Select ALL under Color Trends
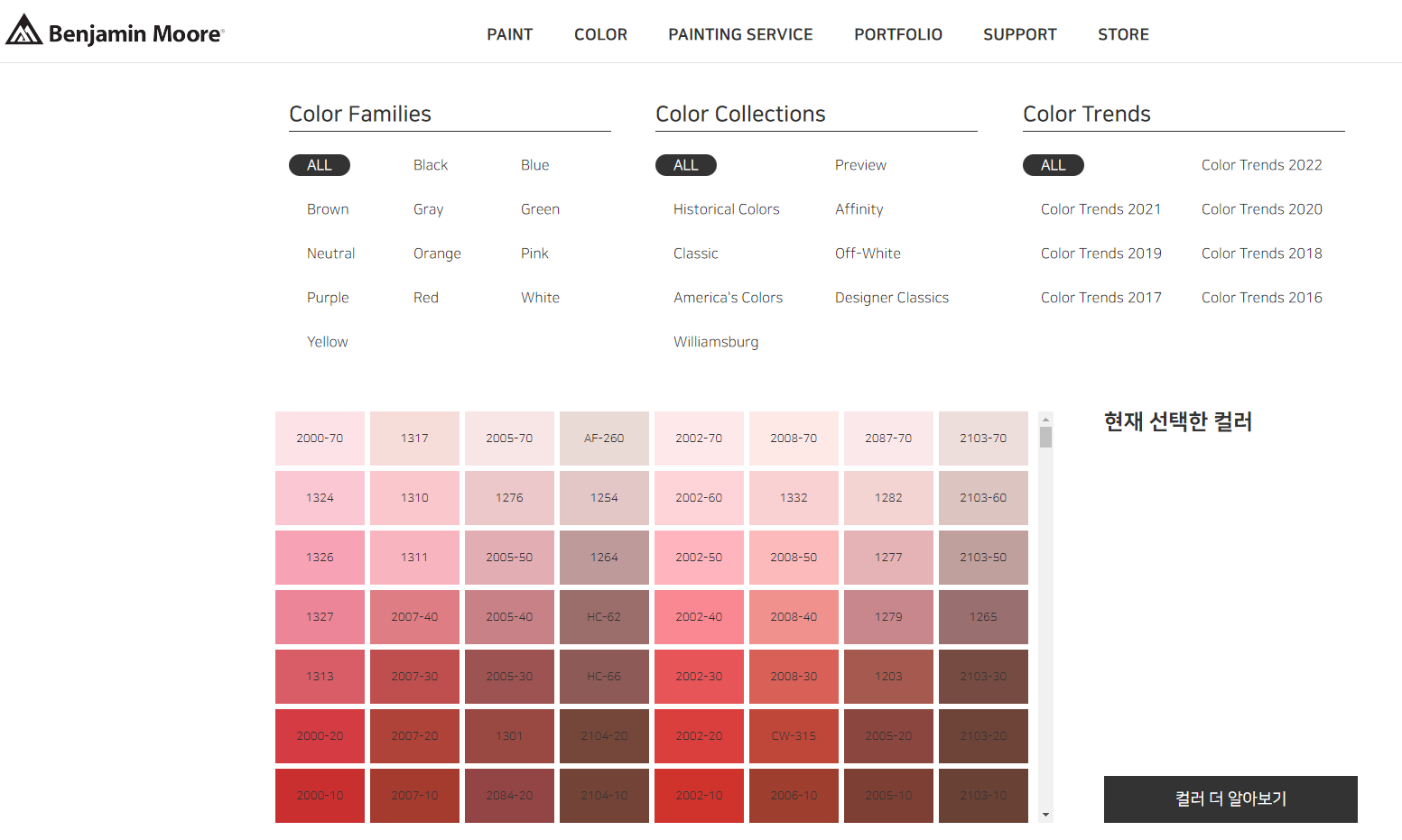The height and width of the screenshot is (840, 1402). (x=1054, y=165)
